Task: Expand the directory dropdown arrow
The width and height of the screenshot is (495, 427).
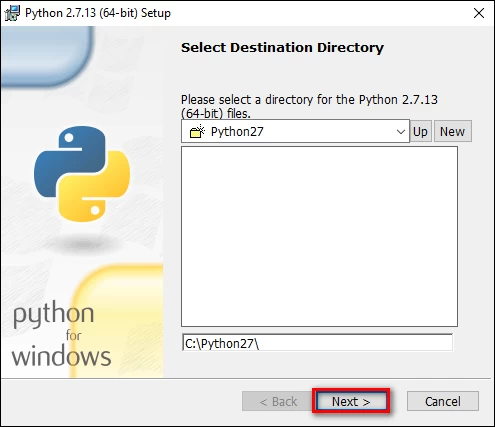Action: (x=401, y=132)
